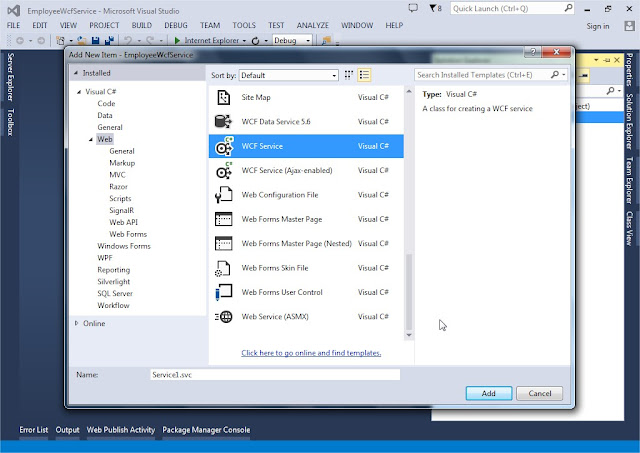
Task: Open the Server Explorer side tab
Action: 10,77
